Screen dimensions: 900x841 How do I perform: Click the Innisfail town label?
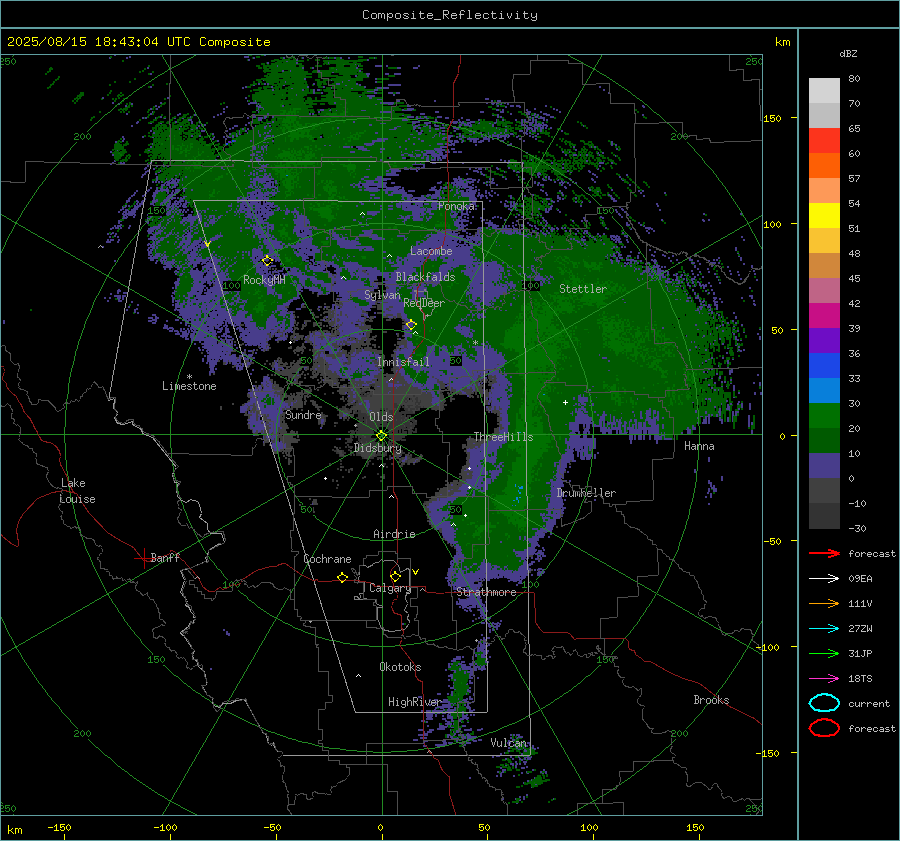click(403, 362)
